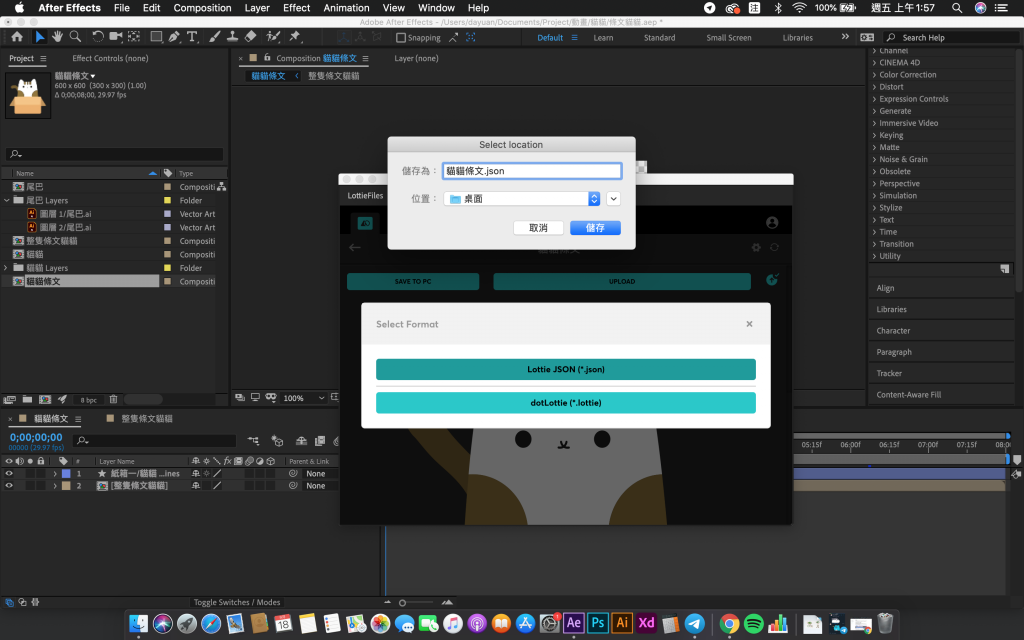The height and width of the screenshot is (640, 1024).
Task: Open the Effect menu
Action: pyautogui.click(x=296, y=8)
